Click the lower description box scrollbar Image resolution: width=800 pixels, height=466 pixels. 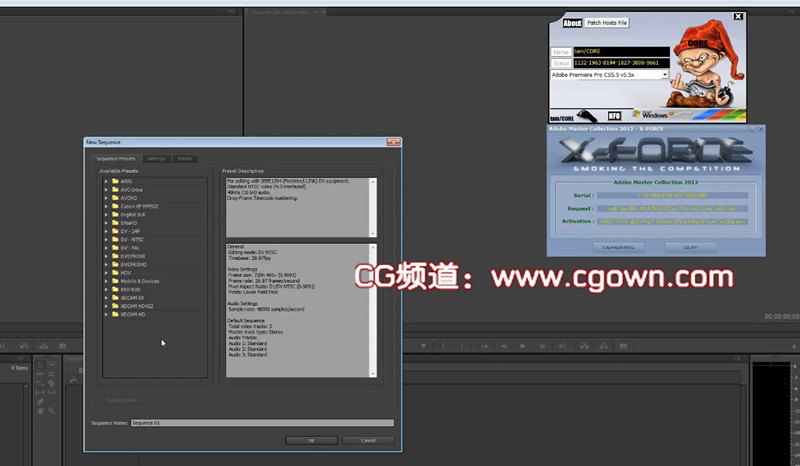373,310
